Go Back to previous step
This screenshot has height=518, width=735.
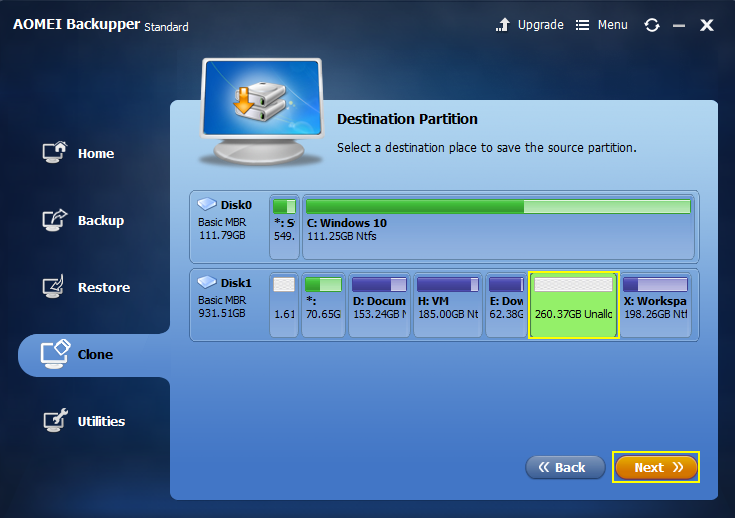tap(565, 467)
